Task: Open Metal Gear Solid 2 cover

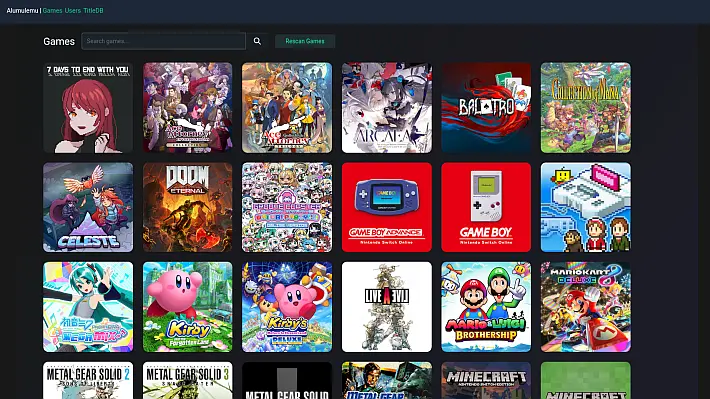Action: (88, 380)
